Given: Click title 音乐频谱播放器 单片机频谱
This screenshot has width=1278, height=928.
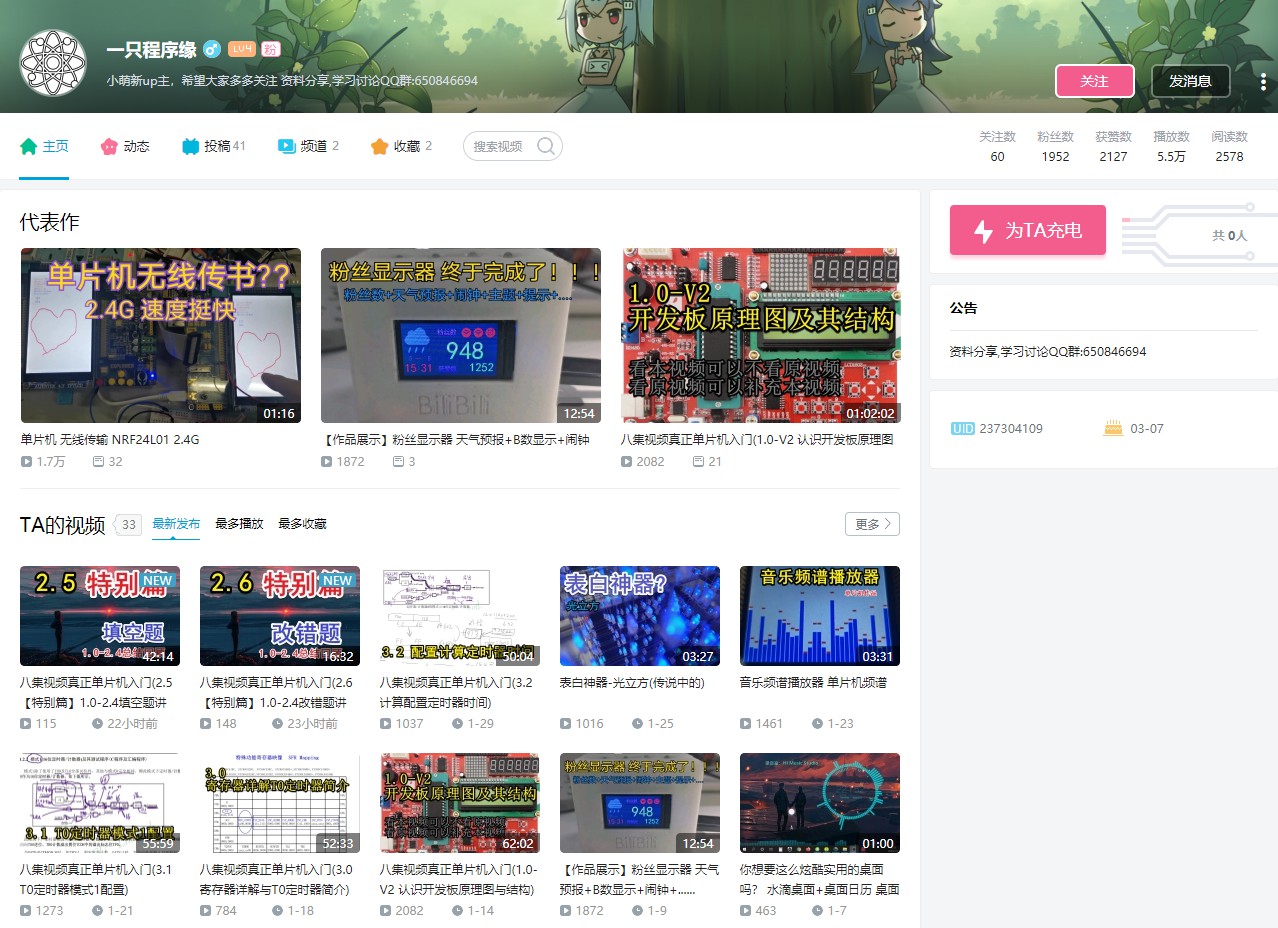Looking at the screenshot, I should click(x=813, y=682).
